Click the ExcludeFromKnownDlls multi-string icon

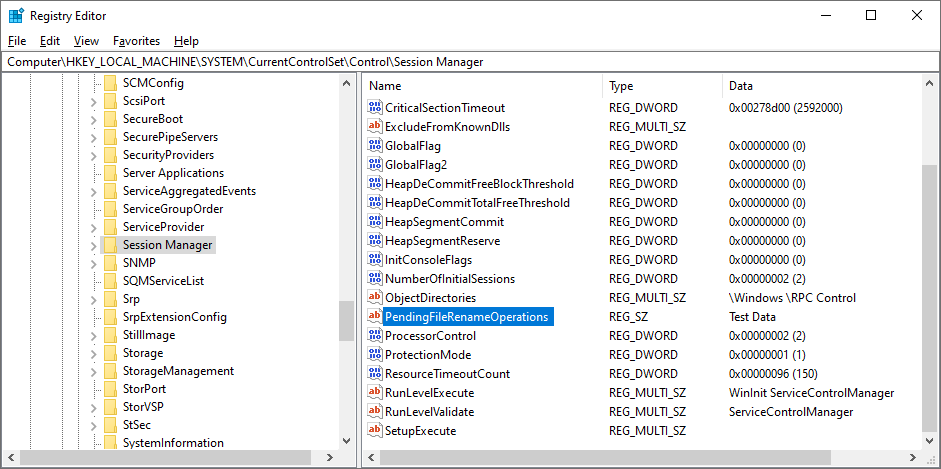[x=375, y=127]
